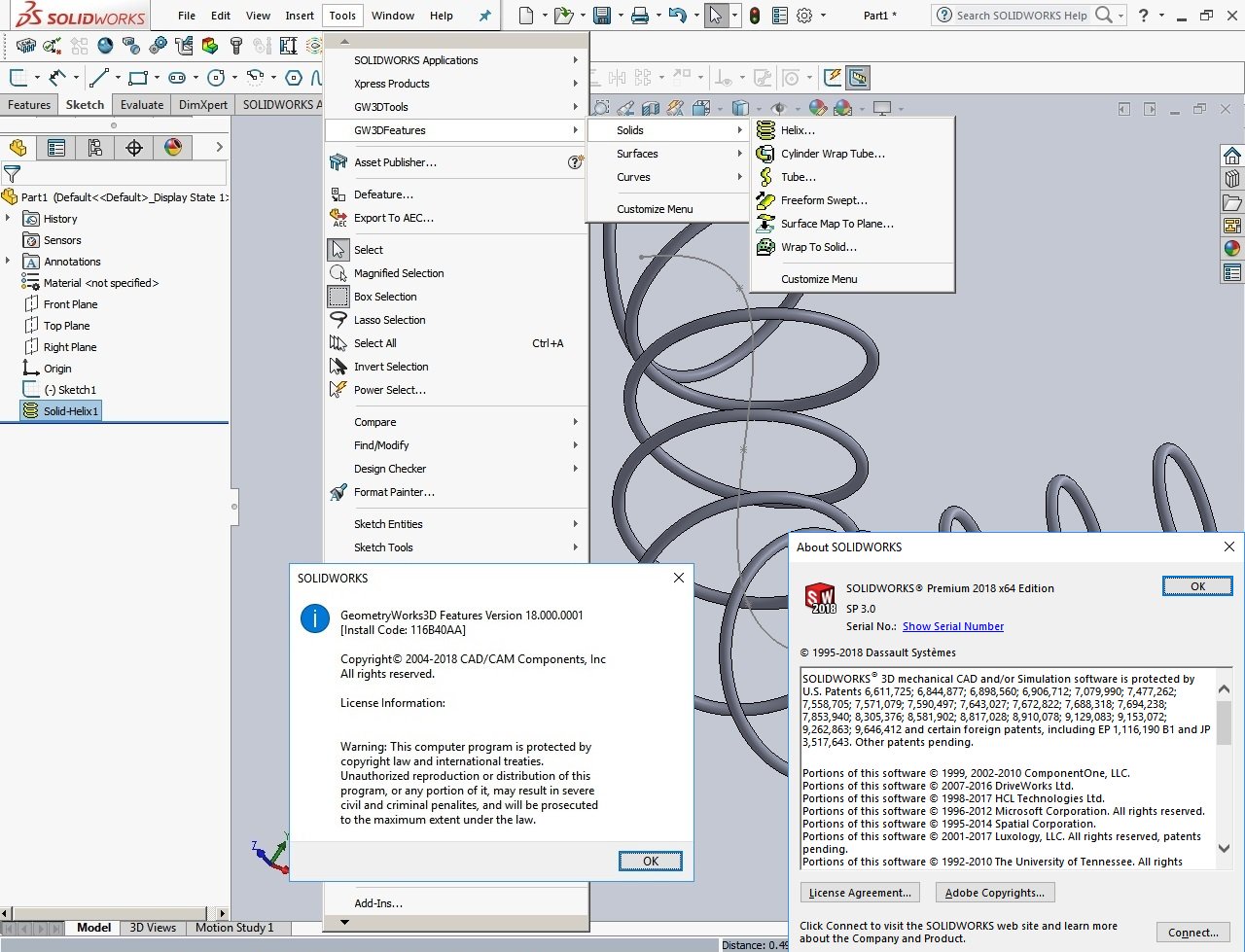Viewport: 1245px width, 952px height.
Task: Click the Freeform Swept icon
Action: [765, 200]
